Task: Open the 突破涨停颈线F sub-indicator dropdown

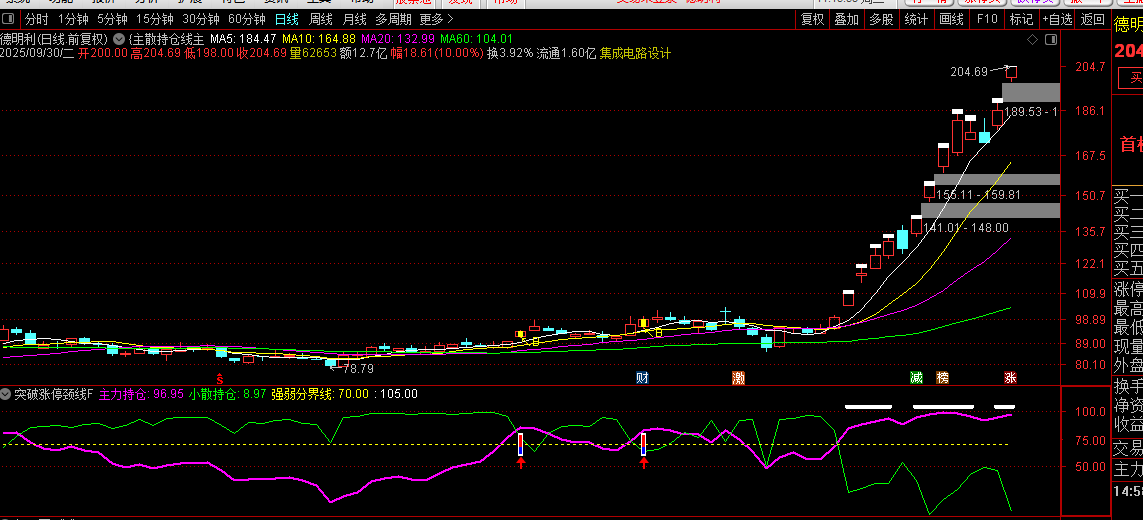Action: (6, 394)
